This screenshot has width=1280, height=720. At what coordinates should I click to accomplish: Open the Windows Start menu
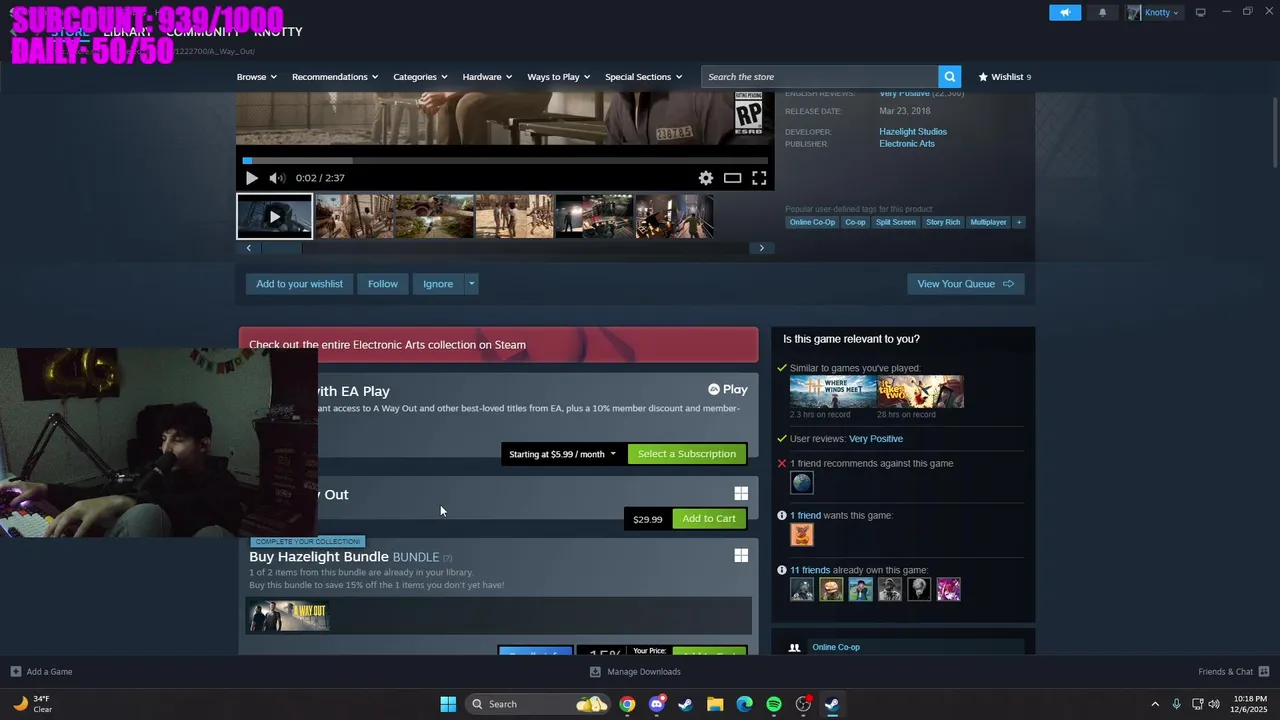(x=448, y=704)
